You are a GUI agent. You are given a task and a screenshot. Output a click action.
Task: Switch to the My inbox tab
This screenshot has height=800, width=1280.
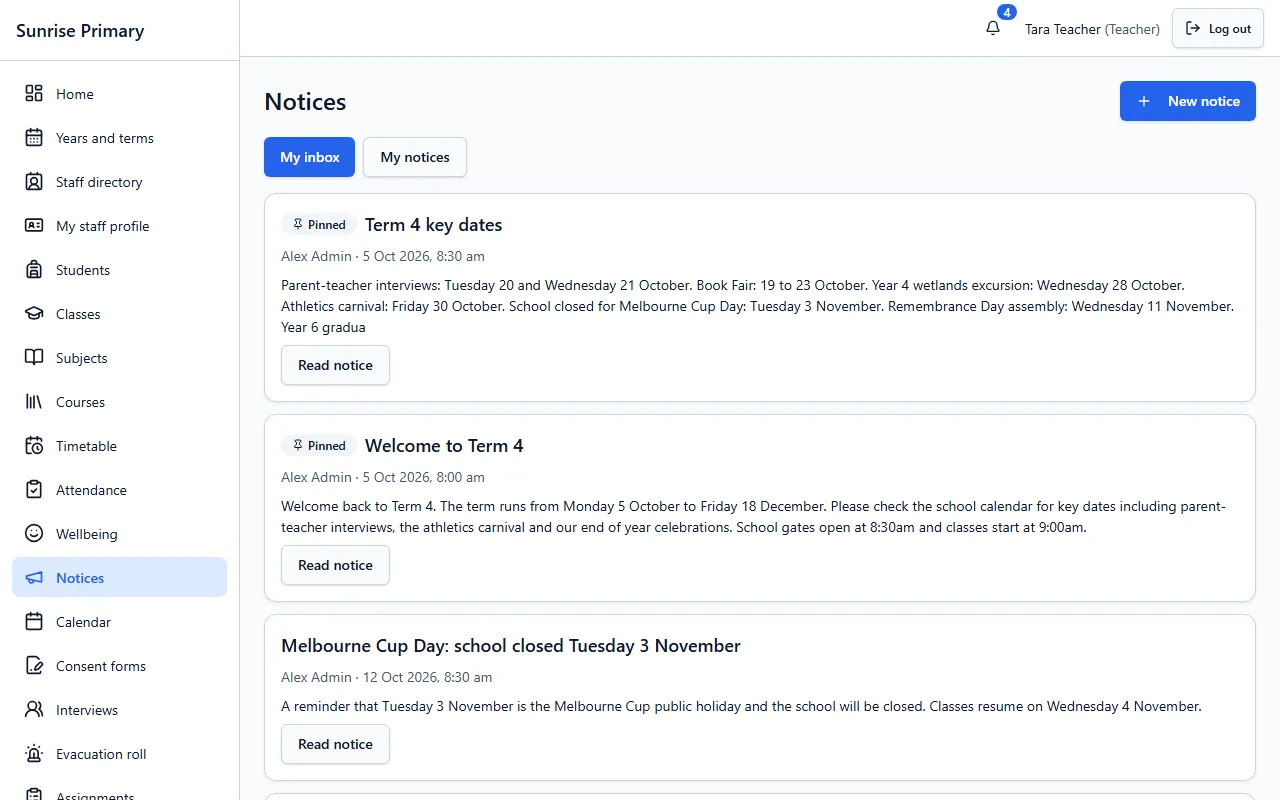(309, 157)
